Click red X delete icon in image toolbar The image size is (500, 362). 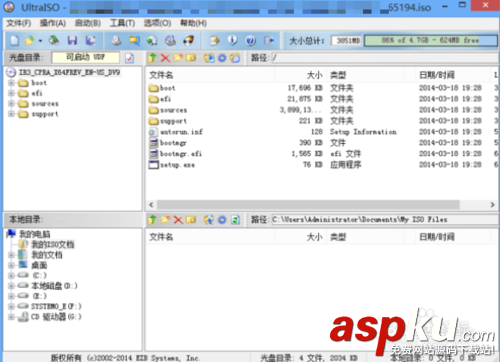[165, 58]
